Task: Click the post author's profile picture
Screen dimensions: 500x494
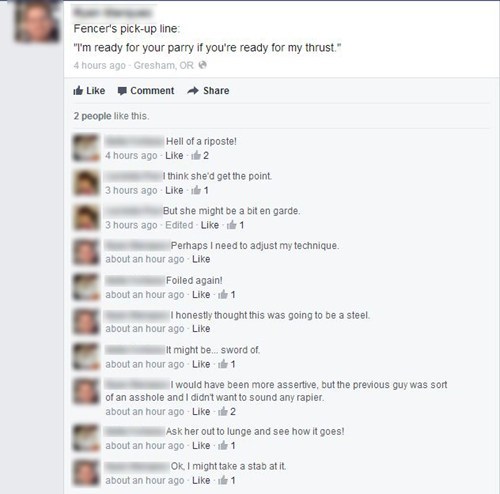Action: click(x=37, y=21)
